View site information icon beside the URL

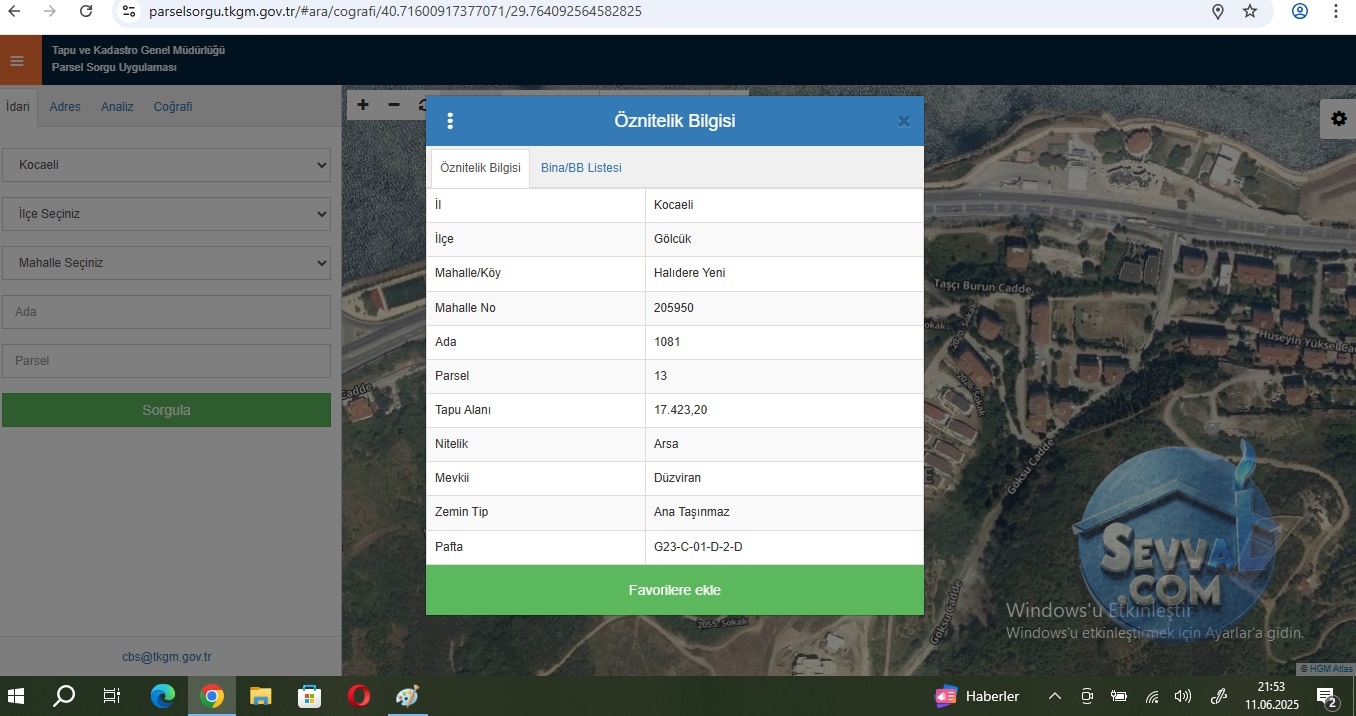tap(129, 11)
